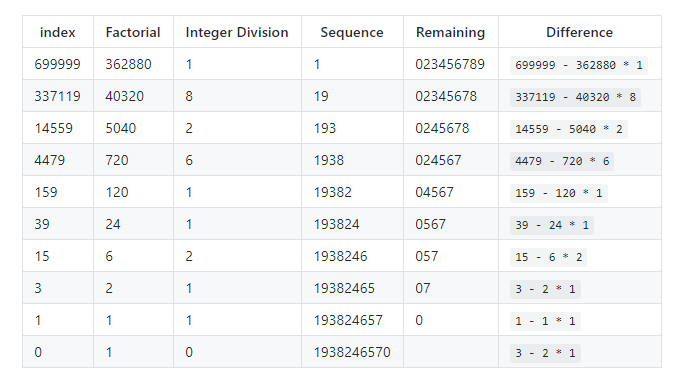Click the code "337119 - 40320 * 8"

[x=575, y=97]
